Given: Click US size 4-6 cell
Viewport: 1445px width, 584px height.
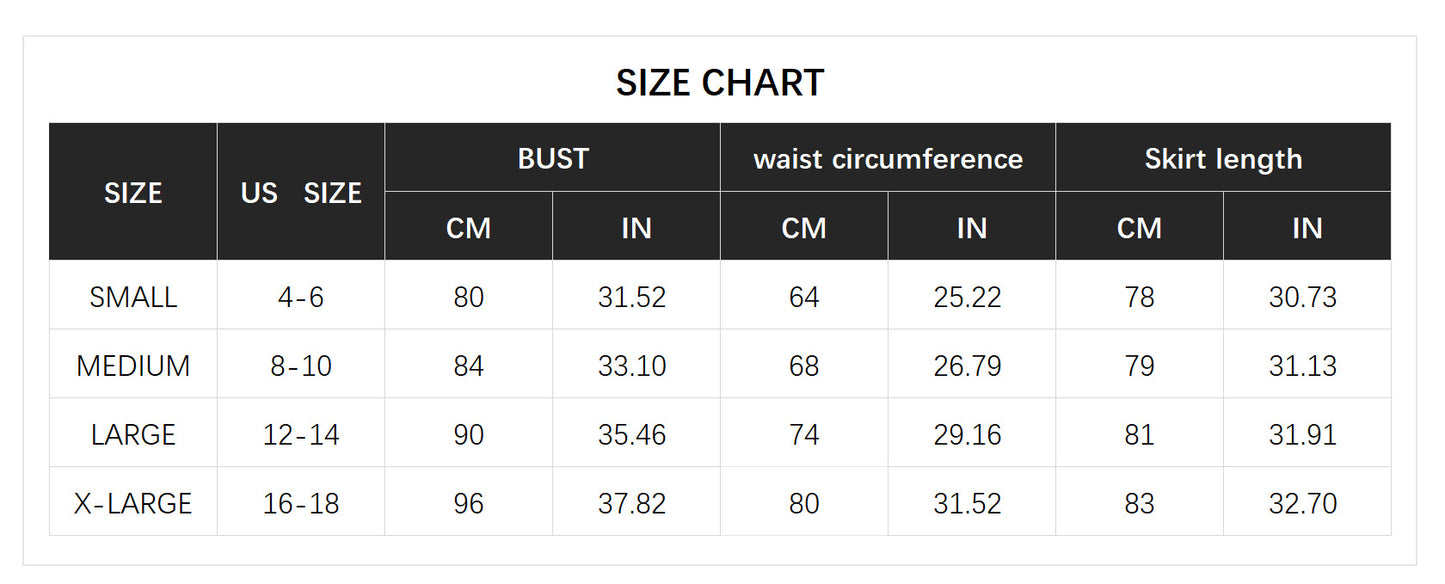Looking at the screenshot, I should point(301,297).
